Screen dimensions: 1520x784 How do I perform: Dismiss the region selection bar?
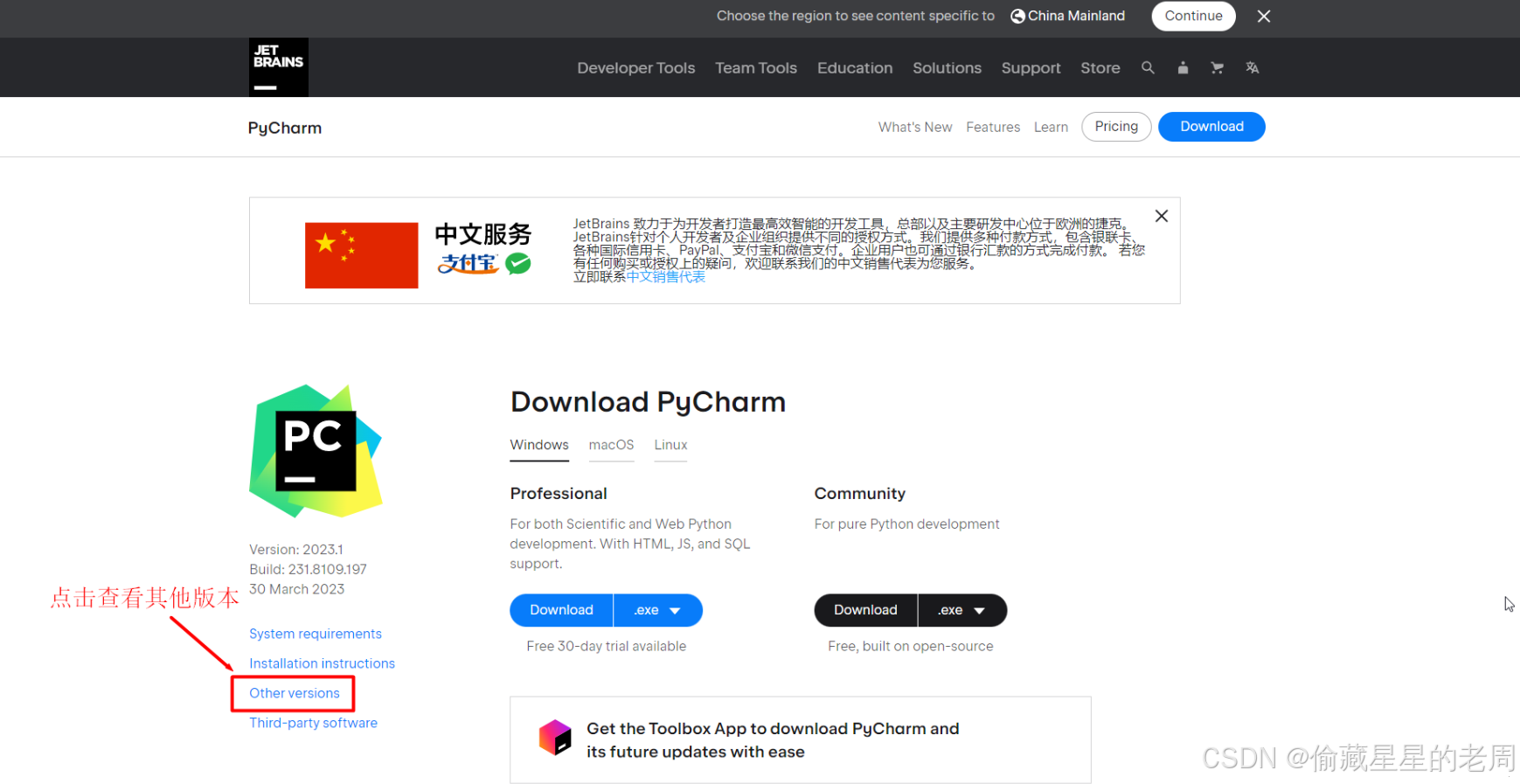[1264, 16]
